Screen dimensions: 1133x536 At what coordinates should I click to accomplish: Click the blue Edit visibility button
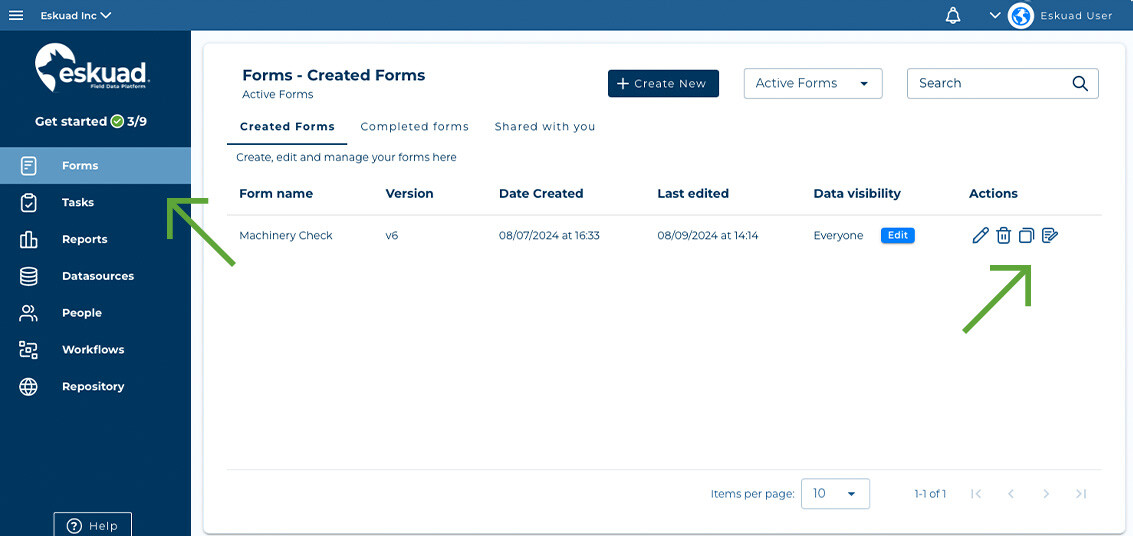[897, 235]
